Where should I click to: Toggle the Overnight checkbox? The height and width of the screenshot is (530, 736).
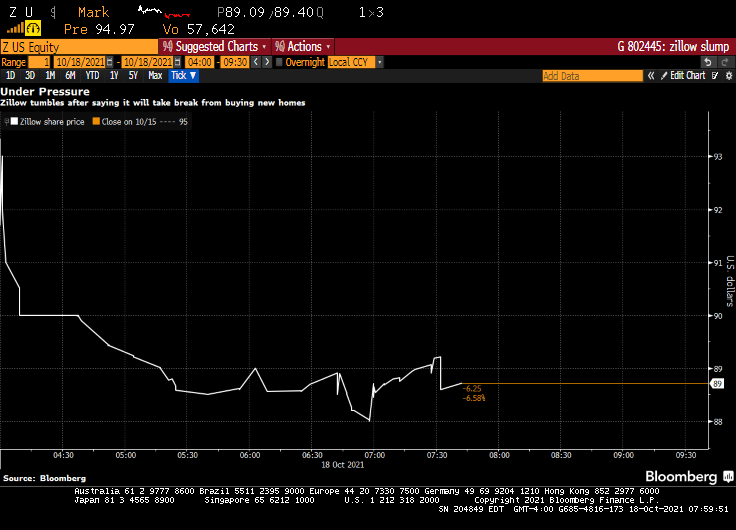click(278, 62)
